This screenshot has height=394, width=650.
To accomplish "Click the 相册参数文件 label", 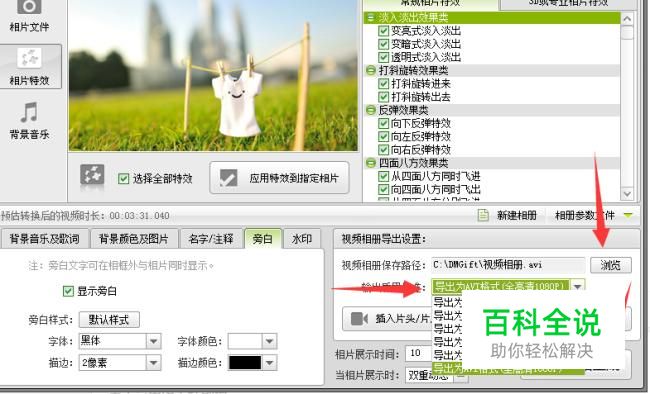I will (585, 215).
